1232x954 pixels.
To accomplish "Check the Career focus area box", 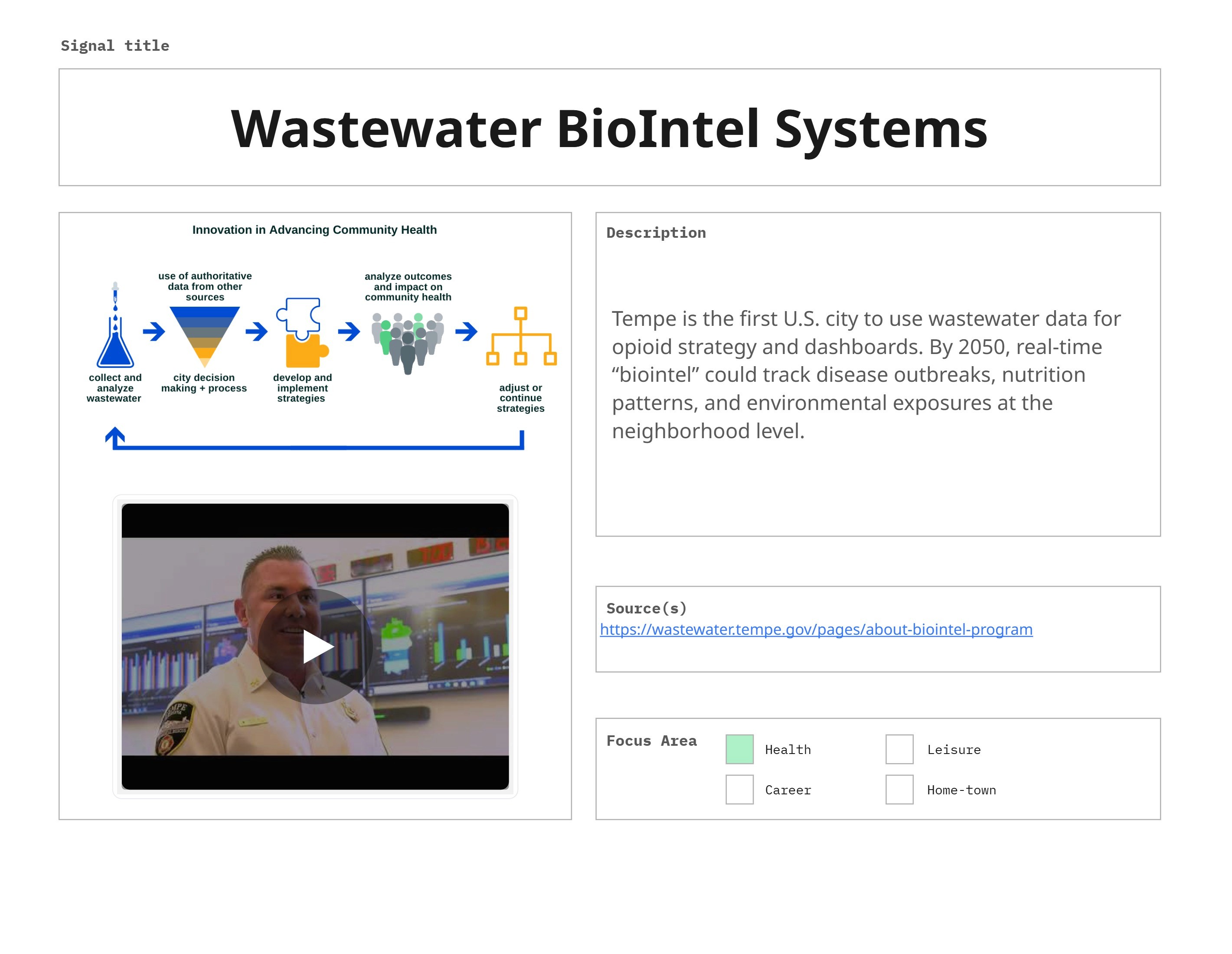I will [x=739, y=789].
